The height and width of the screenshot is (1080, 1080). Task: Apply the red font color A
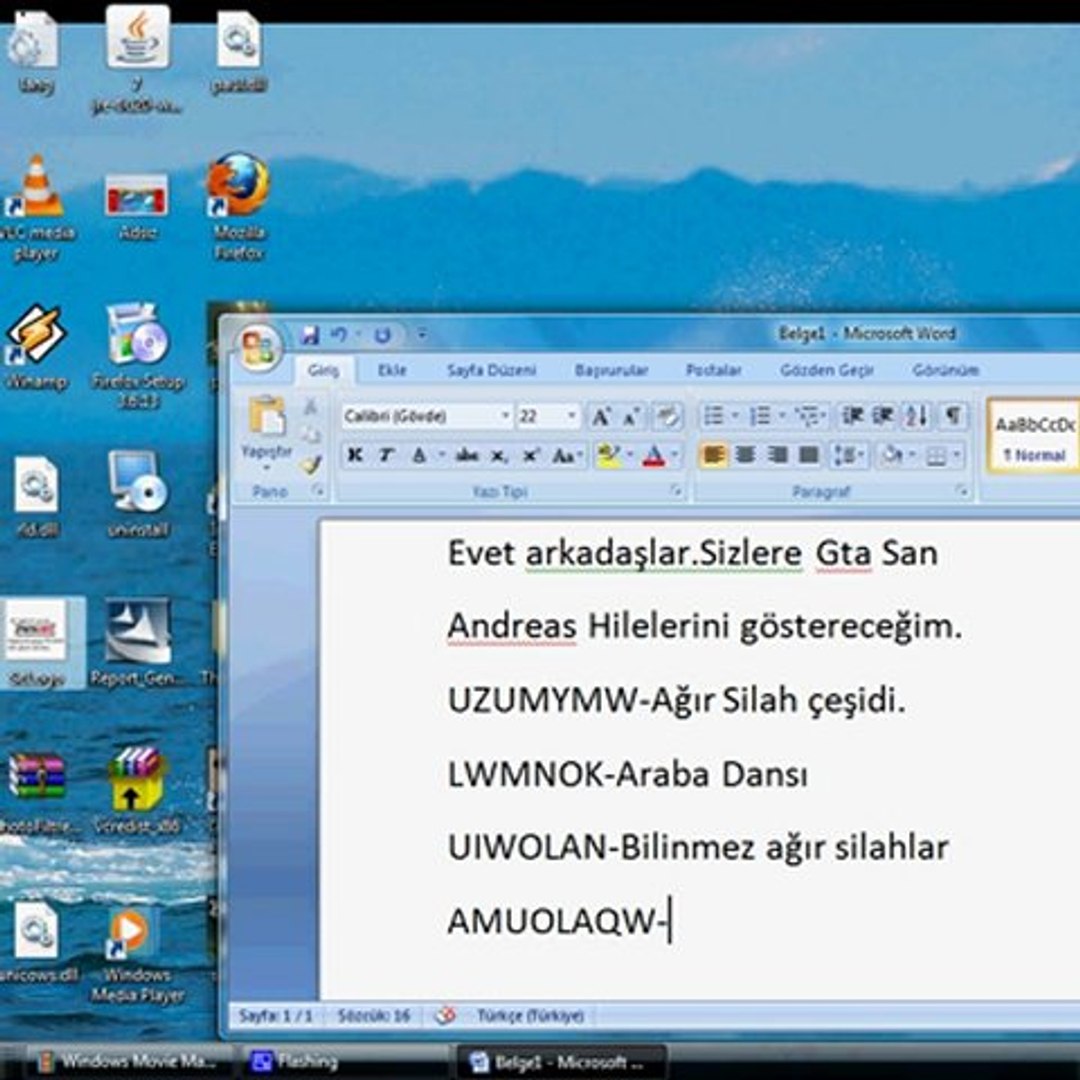[653, 455]
